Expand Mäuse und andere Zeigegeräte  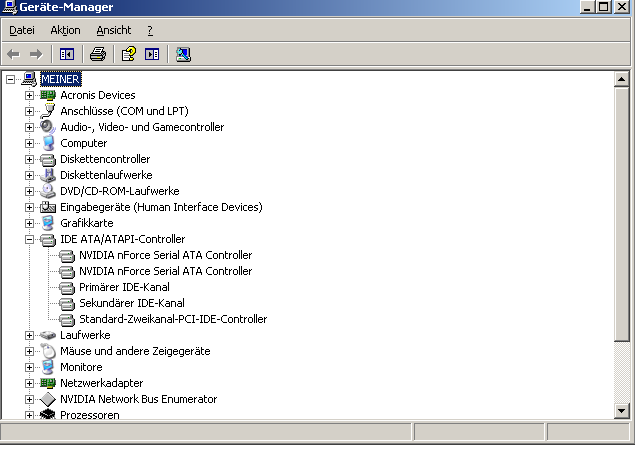click(29, 351)
